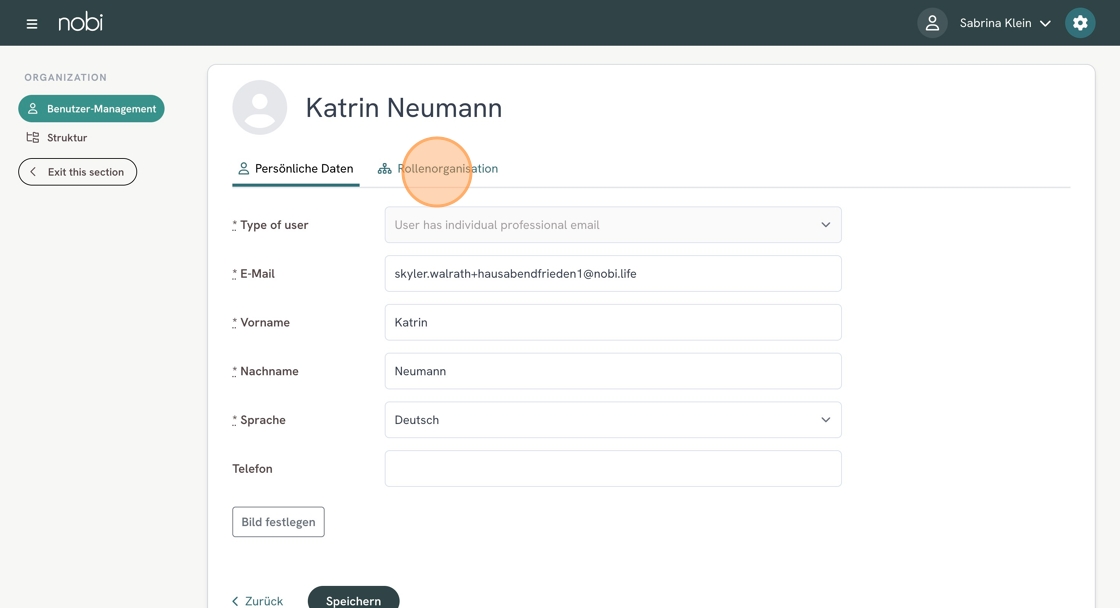The image size is (1120, 608).
Task: Click the Benutzer-Management person icon
Action: (33, 109)
